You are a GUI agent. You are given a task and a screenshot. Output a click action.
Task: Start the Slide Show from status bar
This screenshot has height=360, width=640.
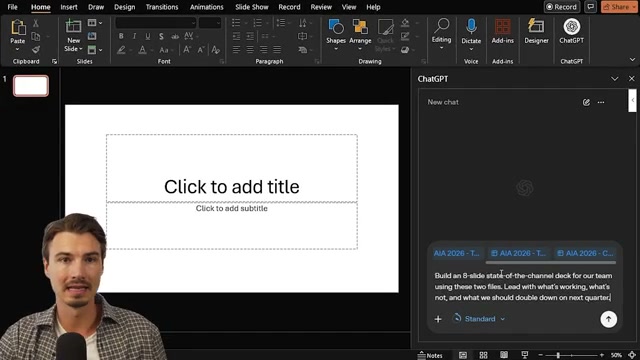click(x=525, y=355)
